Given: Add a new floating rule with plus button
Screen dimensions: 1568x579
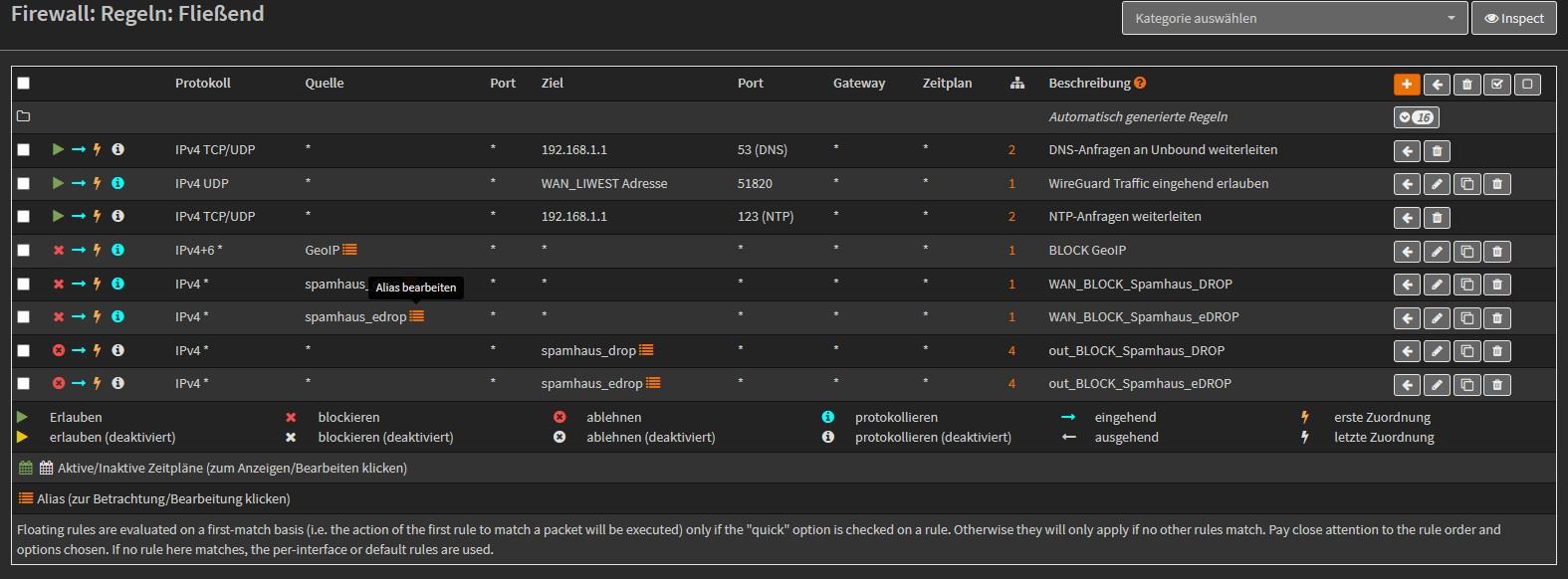Looking at the screenshot, I should click(x=1406, y=85).
